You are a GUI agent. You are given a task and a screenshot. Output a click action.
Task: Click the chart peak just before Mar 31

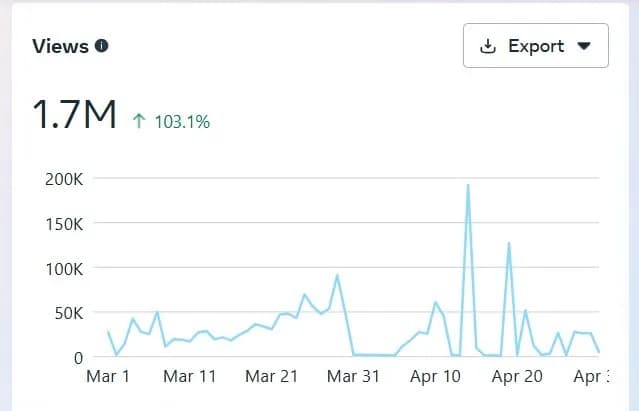(337, 276)
